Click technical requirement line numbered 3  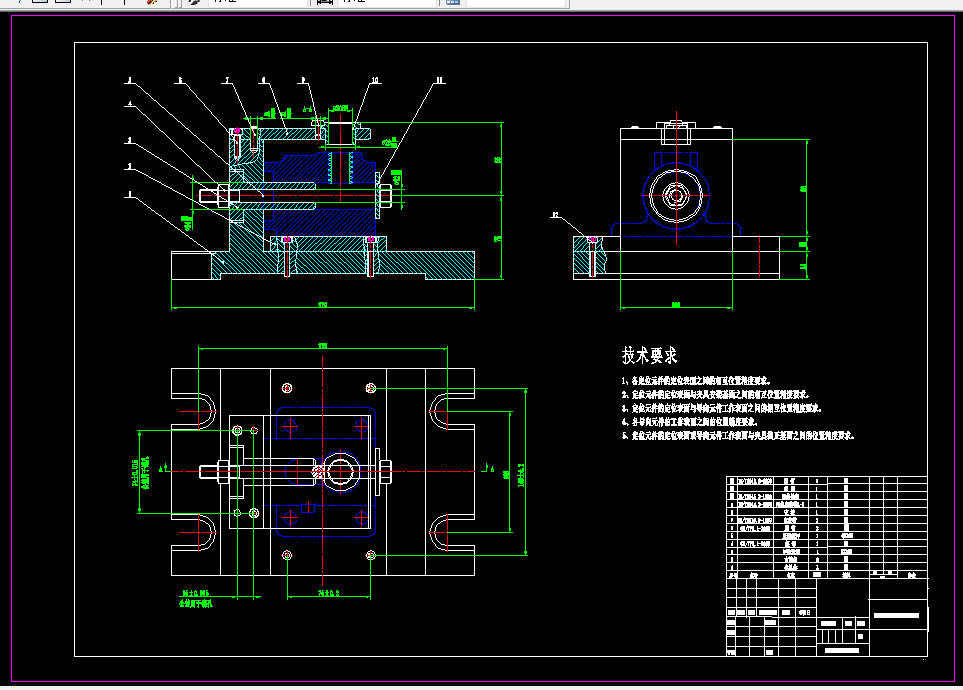click(721, 408)
